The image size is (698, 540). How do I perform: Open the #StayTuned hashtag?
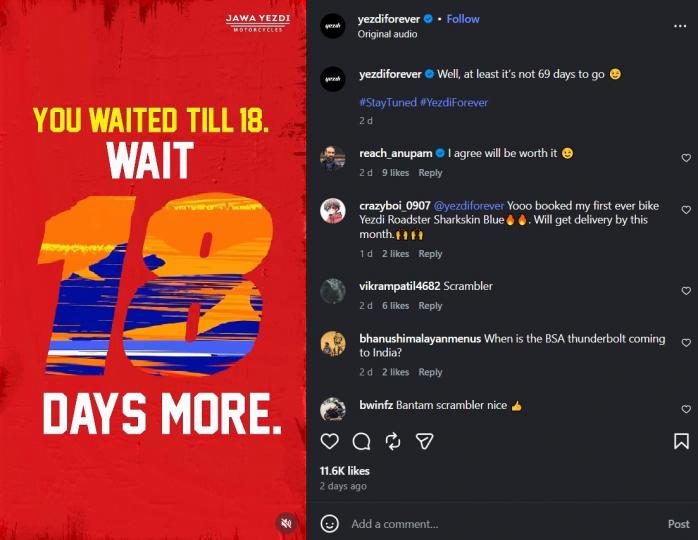click(388, 102)
